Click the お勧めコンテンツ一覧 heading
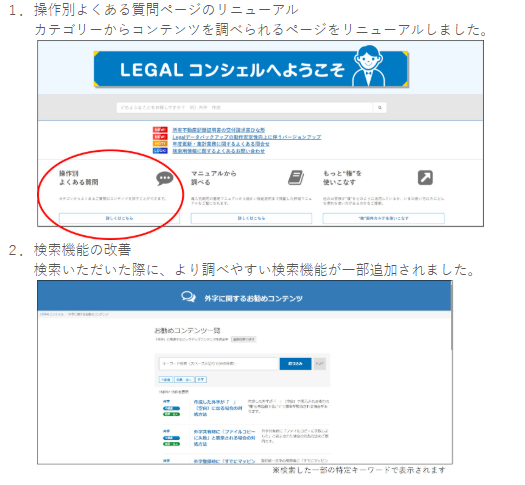525x485 pixels. pyautogui.click(x=187, y=331)
